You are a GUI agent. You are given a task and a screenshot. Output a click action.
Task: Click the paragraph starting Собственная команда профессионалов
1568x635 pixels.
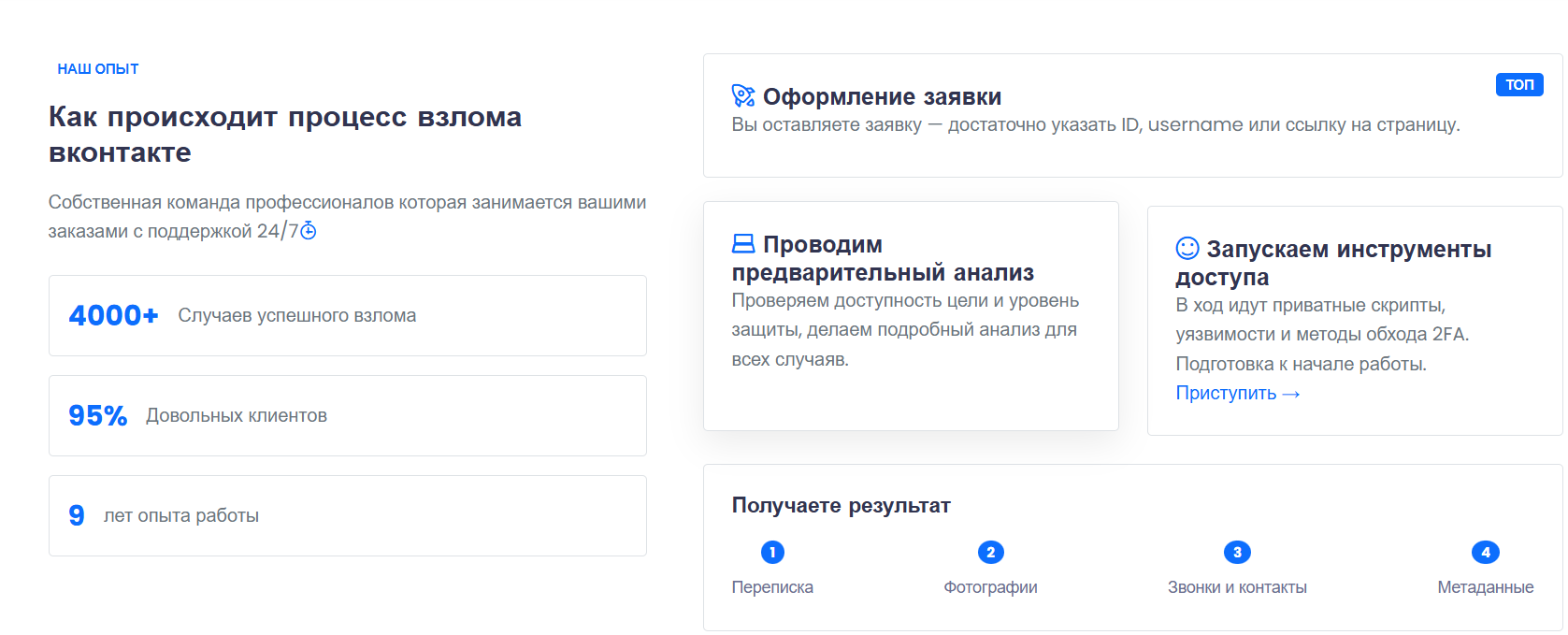coord(347,216)
